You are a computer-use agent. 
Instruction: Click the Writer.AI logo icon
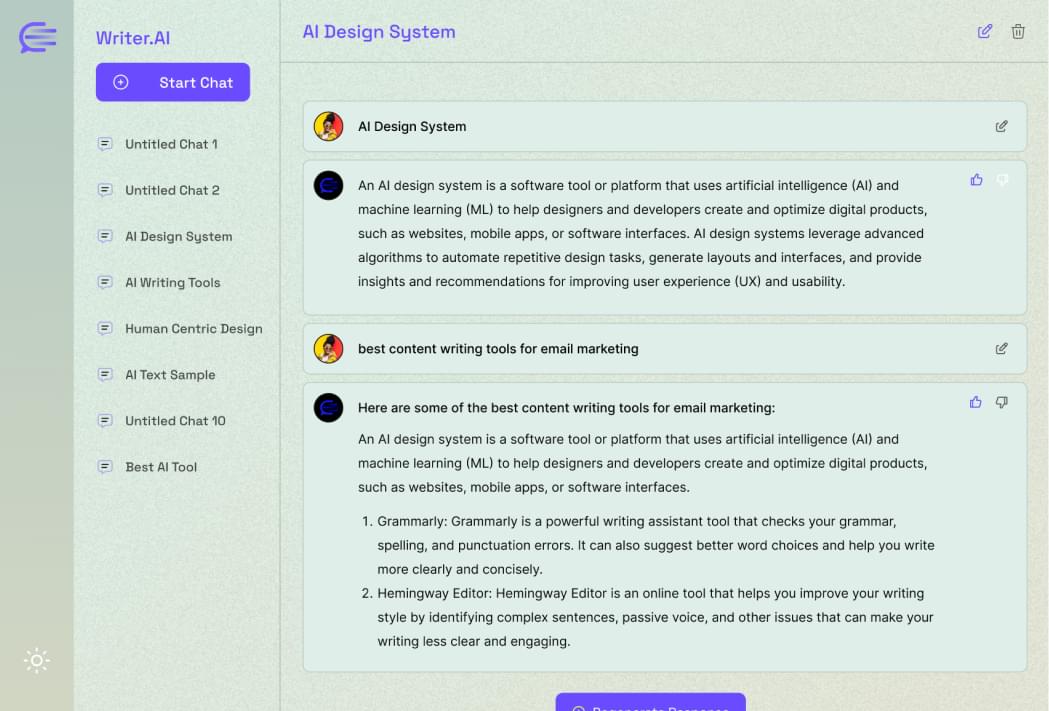point(37,37)
